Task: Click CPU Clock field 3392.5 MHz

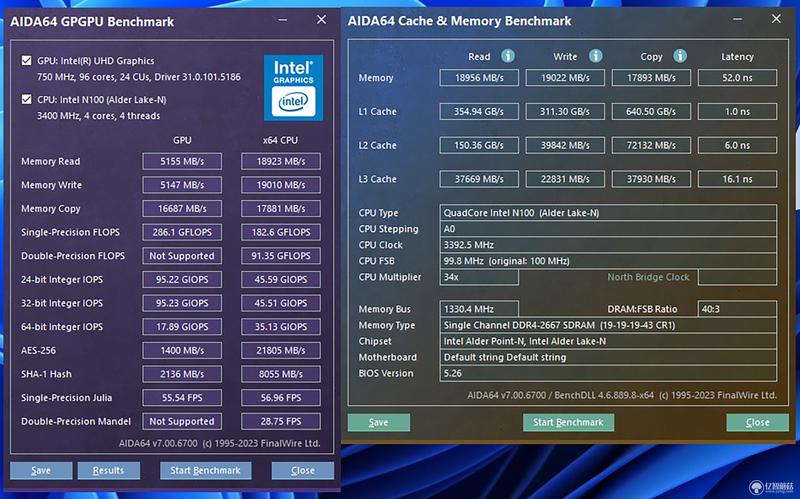Action: tap(608, 245)
